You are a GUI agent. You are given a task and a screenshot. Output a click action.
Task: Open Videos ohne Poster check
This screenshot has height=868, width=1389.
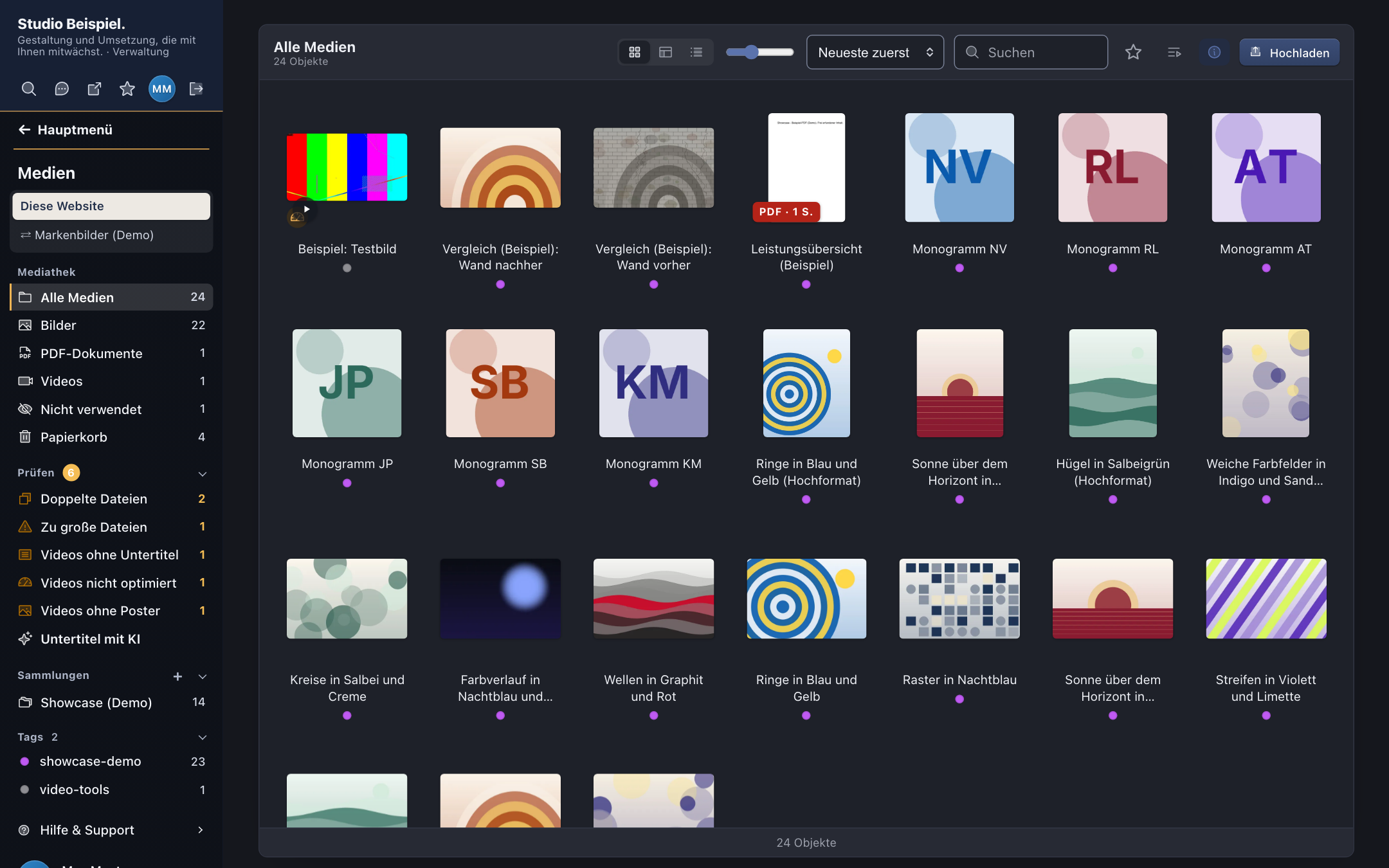pyautogui.click(x=111, y=611)
